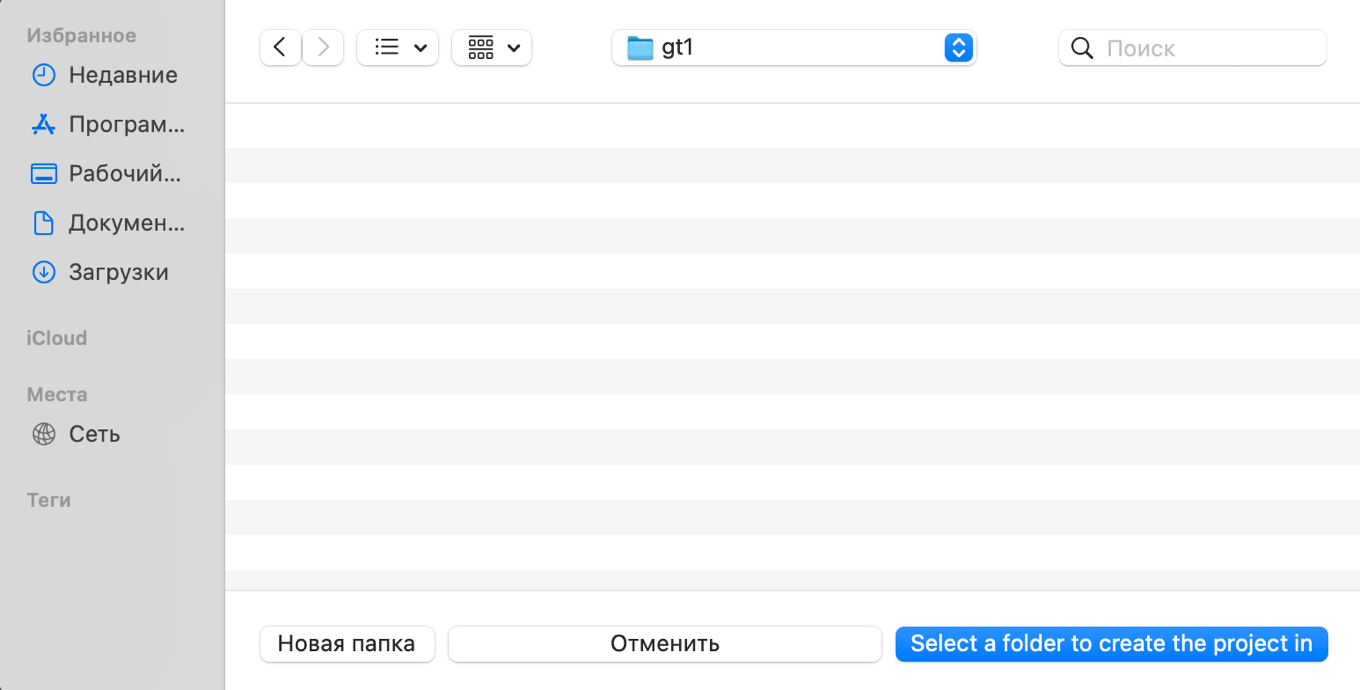Confirm with Select a folder to create the project in
This screenshot has width=1360, height=690.
pyautogui.click(x=1111, y=644)
